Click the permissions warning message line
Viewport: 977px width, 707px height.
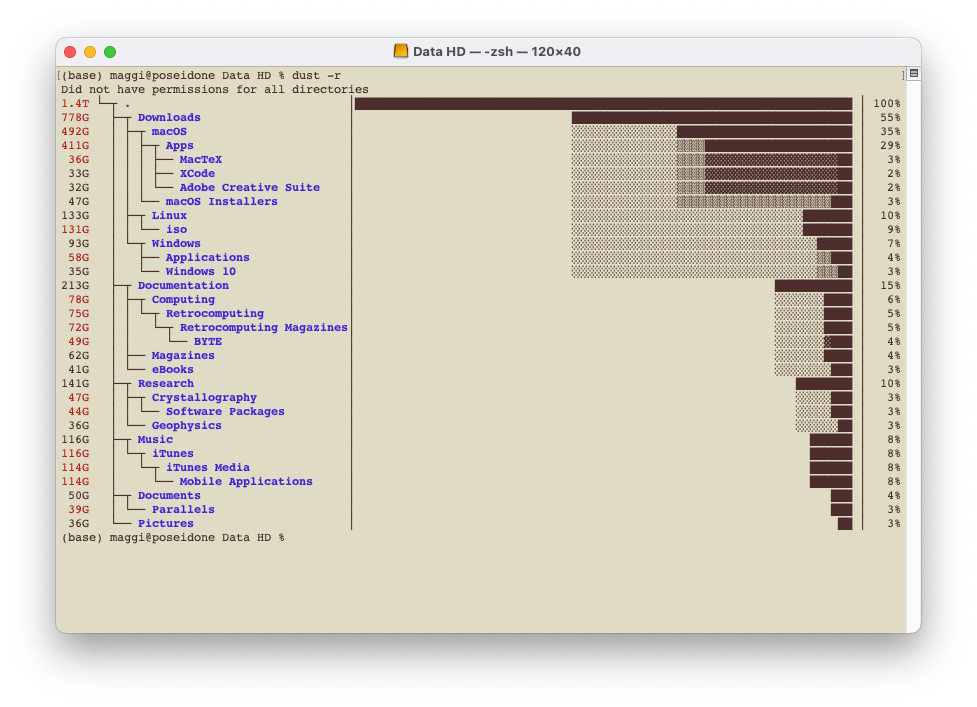pos(214,90)
